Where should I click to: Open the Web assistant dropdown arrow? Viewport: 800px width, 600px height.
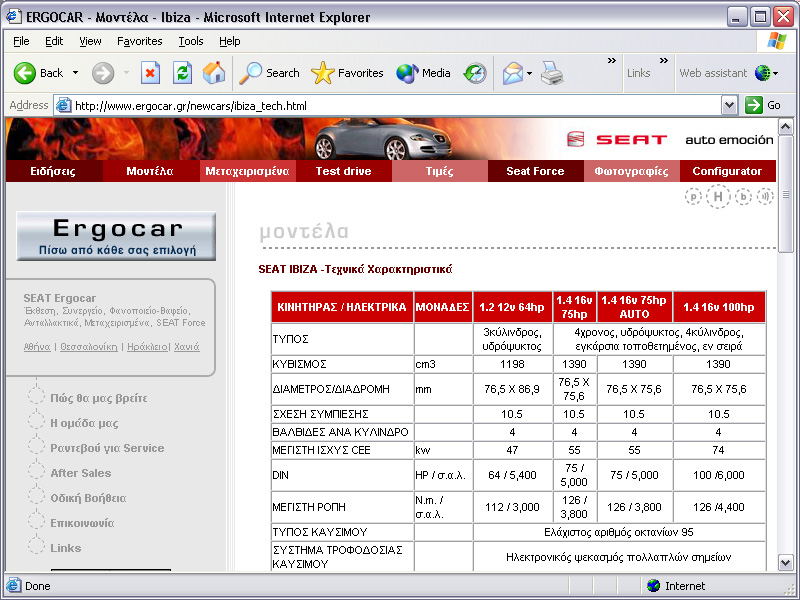coord(776,73)
